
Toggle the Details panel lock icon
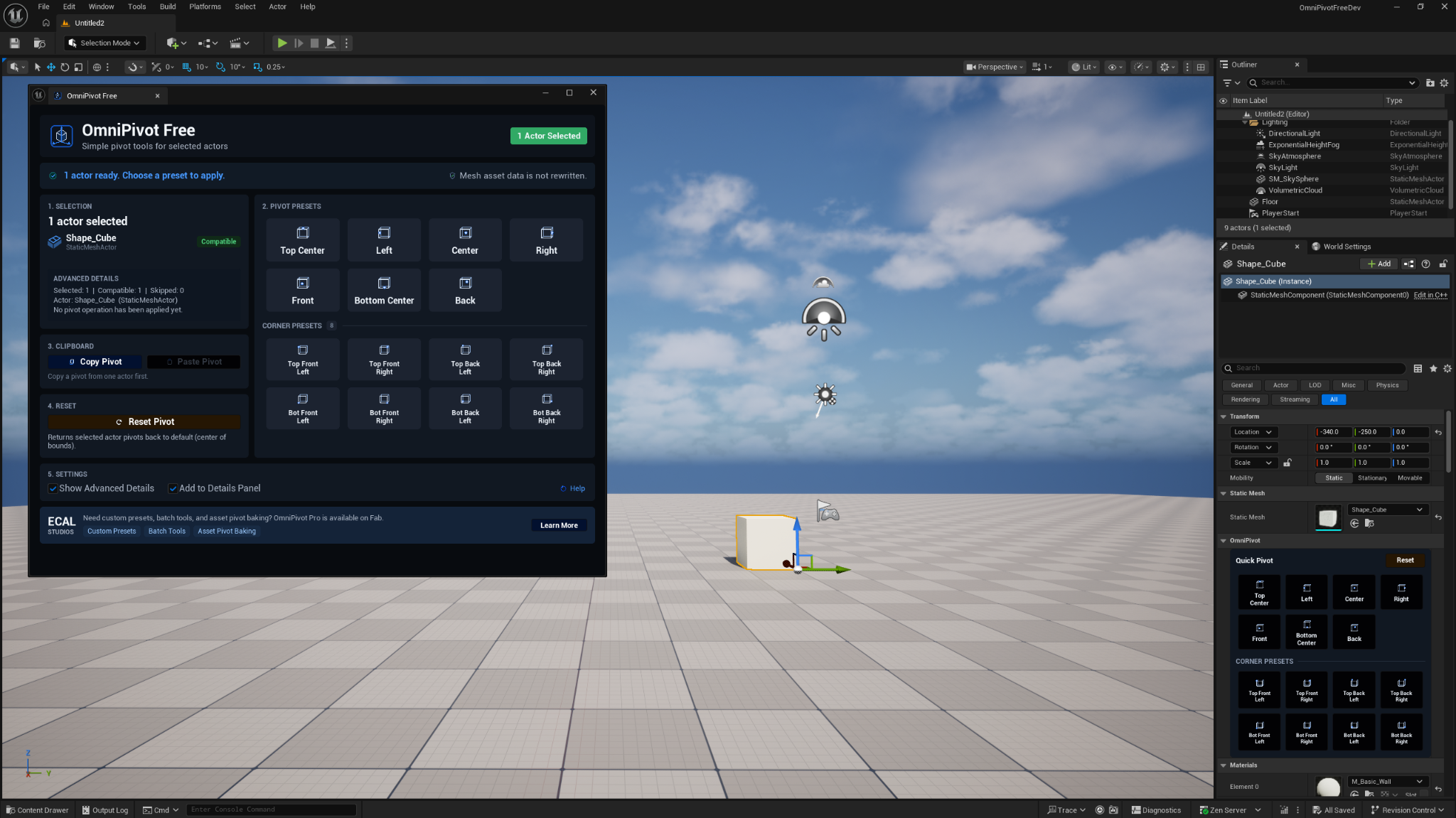coord(1443,264)
